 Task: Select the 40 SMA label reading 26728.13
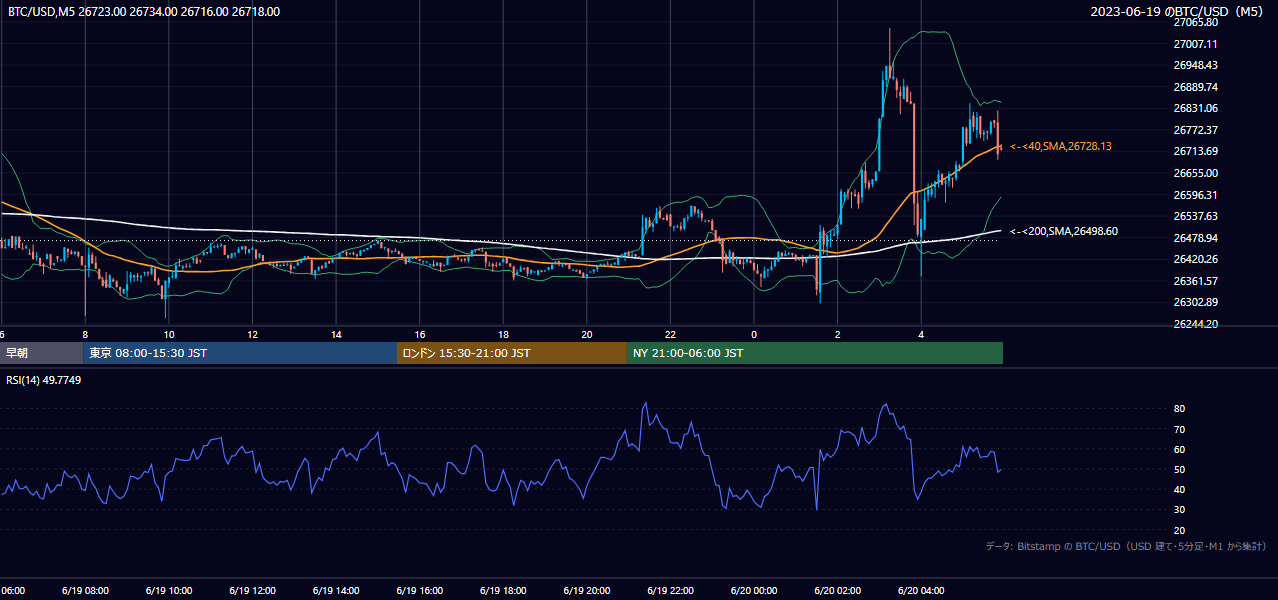coord(1061,146)
